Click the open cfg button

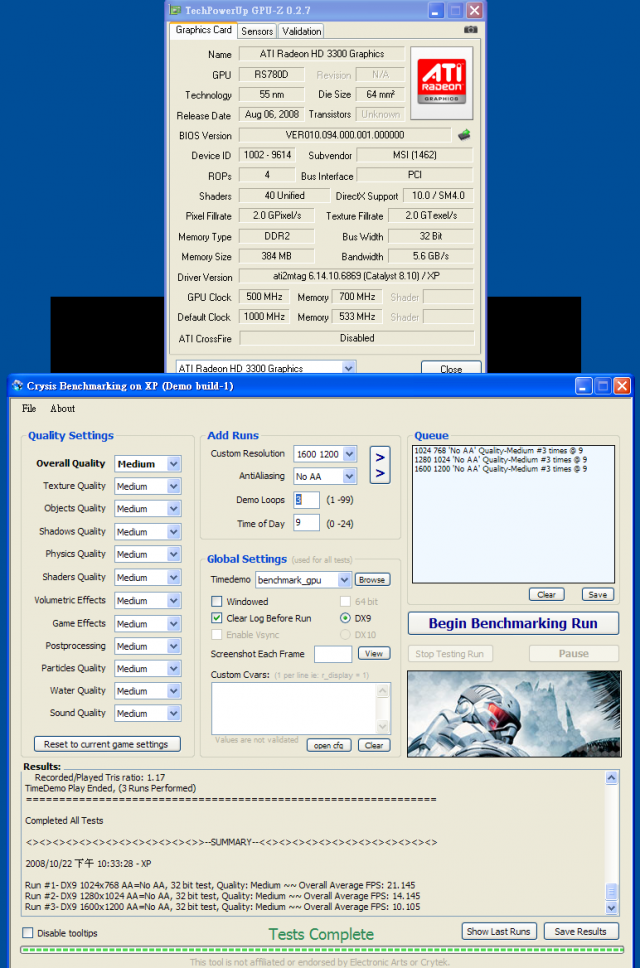pos(329,745)
